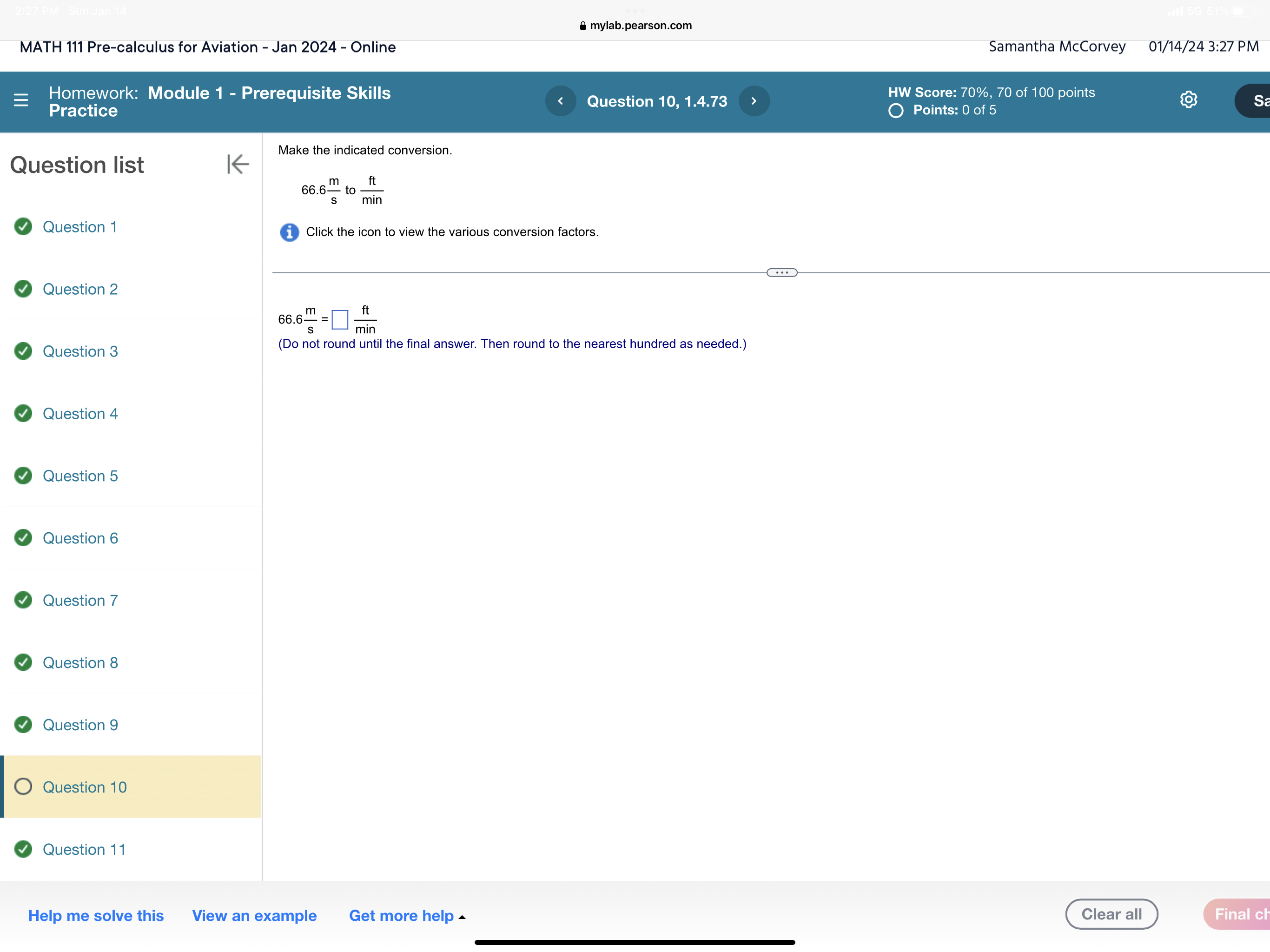Viewport: 1270px width, 952px height.
Task: Open Question 5 from the sidebar
Action: coord(80,476)
